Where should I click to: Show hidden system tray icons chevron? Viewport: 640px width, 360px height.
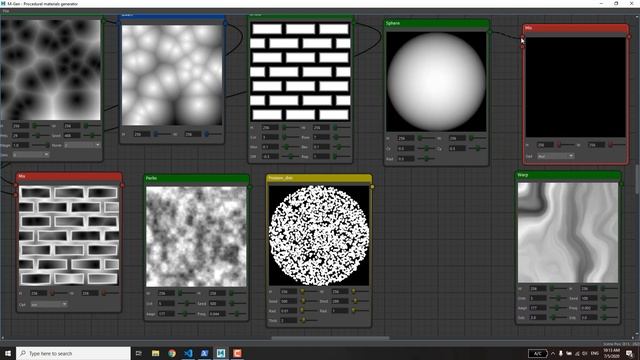pos(553,353)
